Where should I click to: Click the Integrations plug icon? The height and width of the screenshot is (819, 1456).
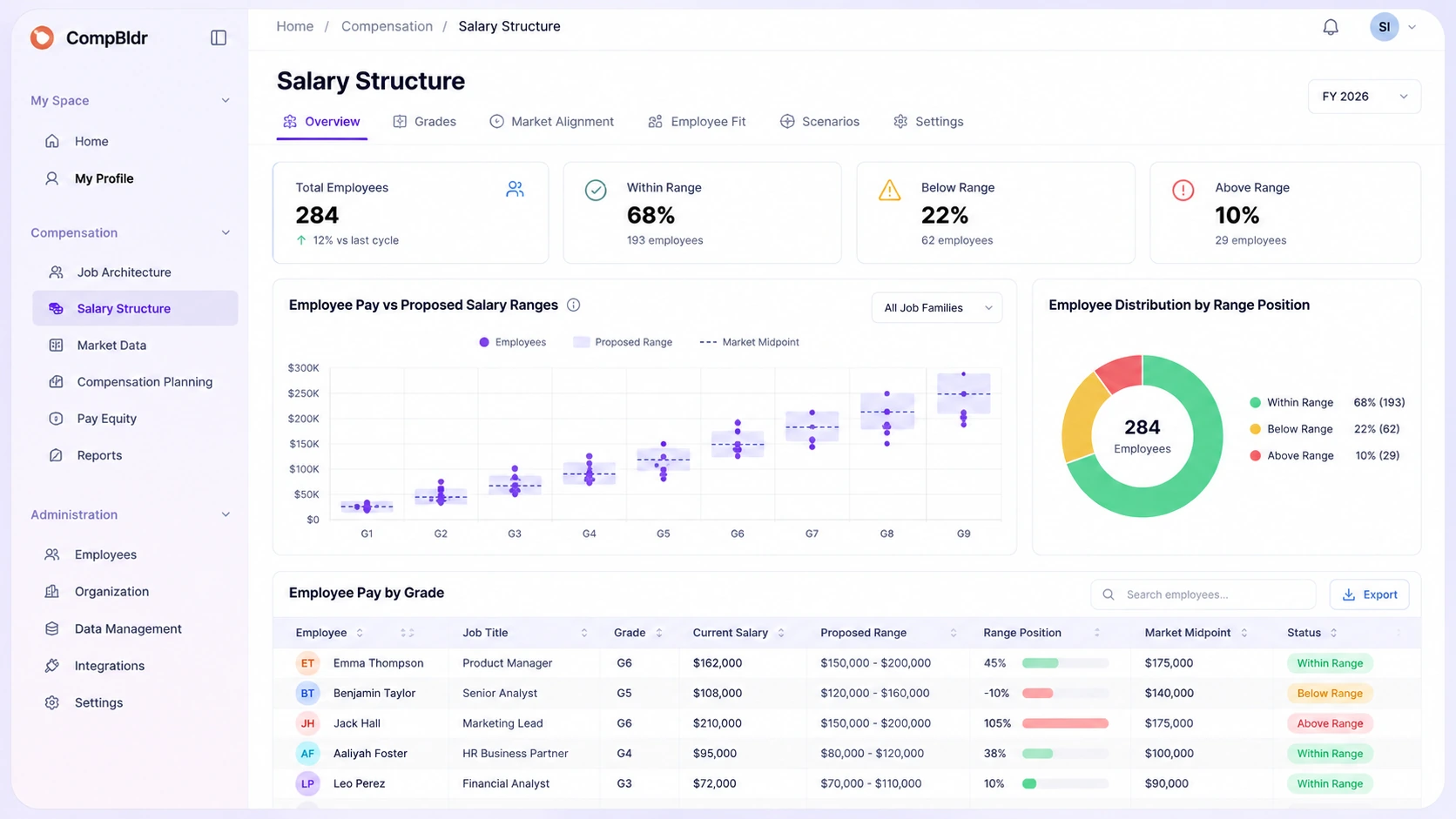pyautogui.click(x=52, y=666)
